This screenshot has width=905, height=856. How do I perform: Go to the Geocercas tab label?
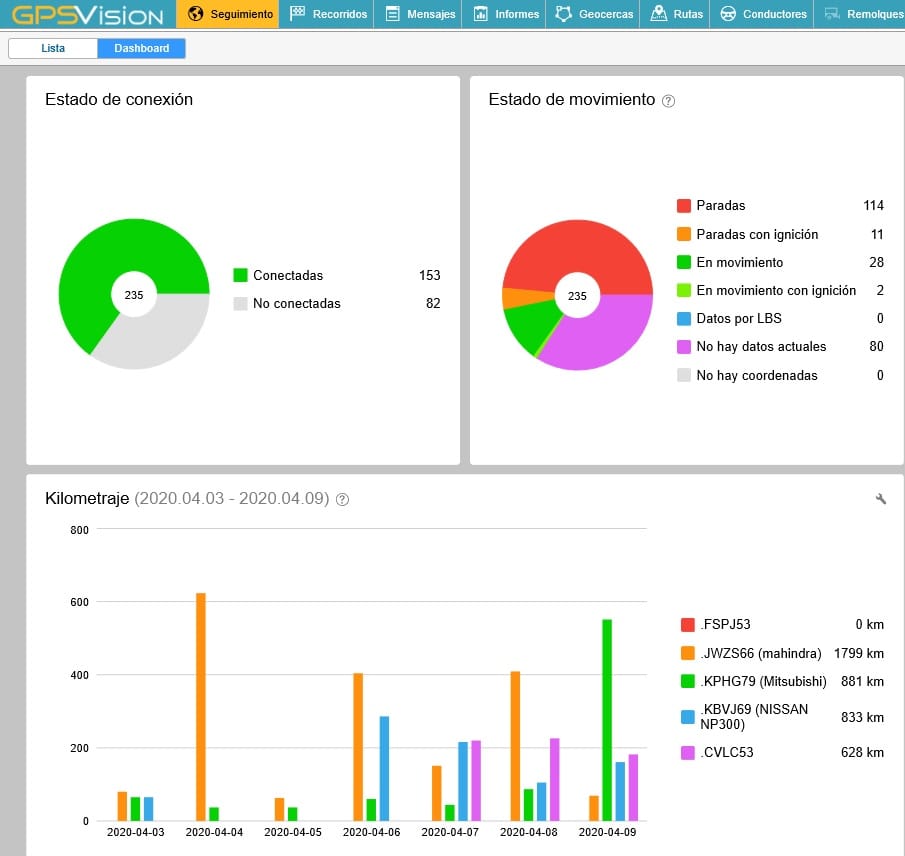[x=606, y=14]
